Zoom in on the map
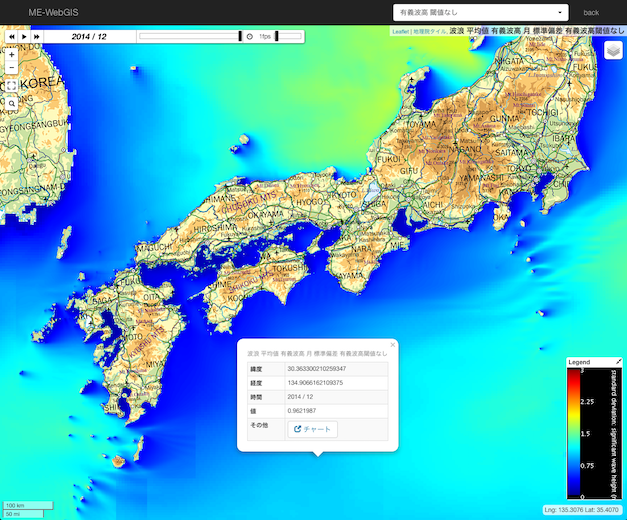The height and width of the screenshot is (520, 627). click(x=11, y=54)
